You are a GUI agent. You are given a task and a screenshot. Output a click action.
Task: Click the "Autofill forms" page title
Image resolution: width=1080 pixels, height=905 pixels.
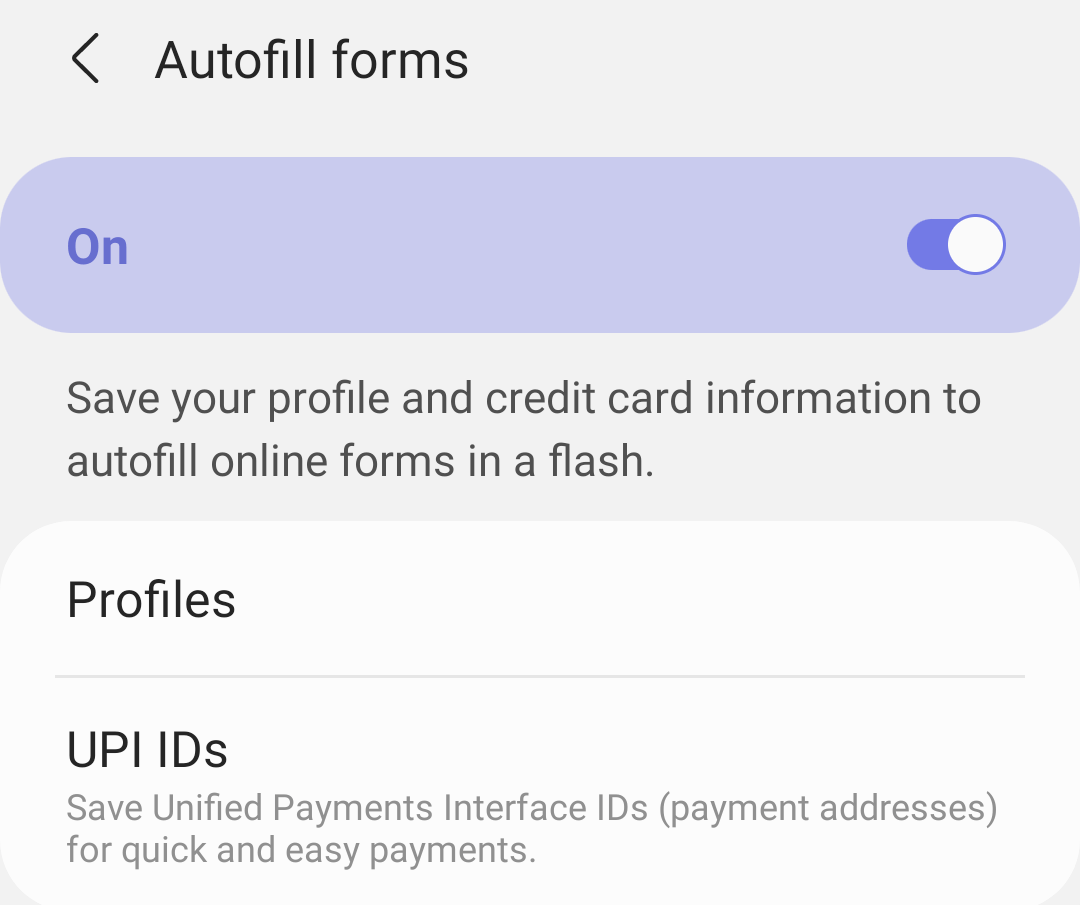(312, 60)
